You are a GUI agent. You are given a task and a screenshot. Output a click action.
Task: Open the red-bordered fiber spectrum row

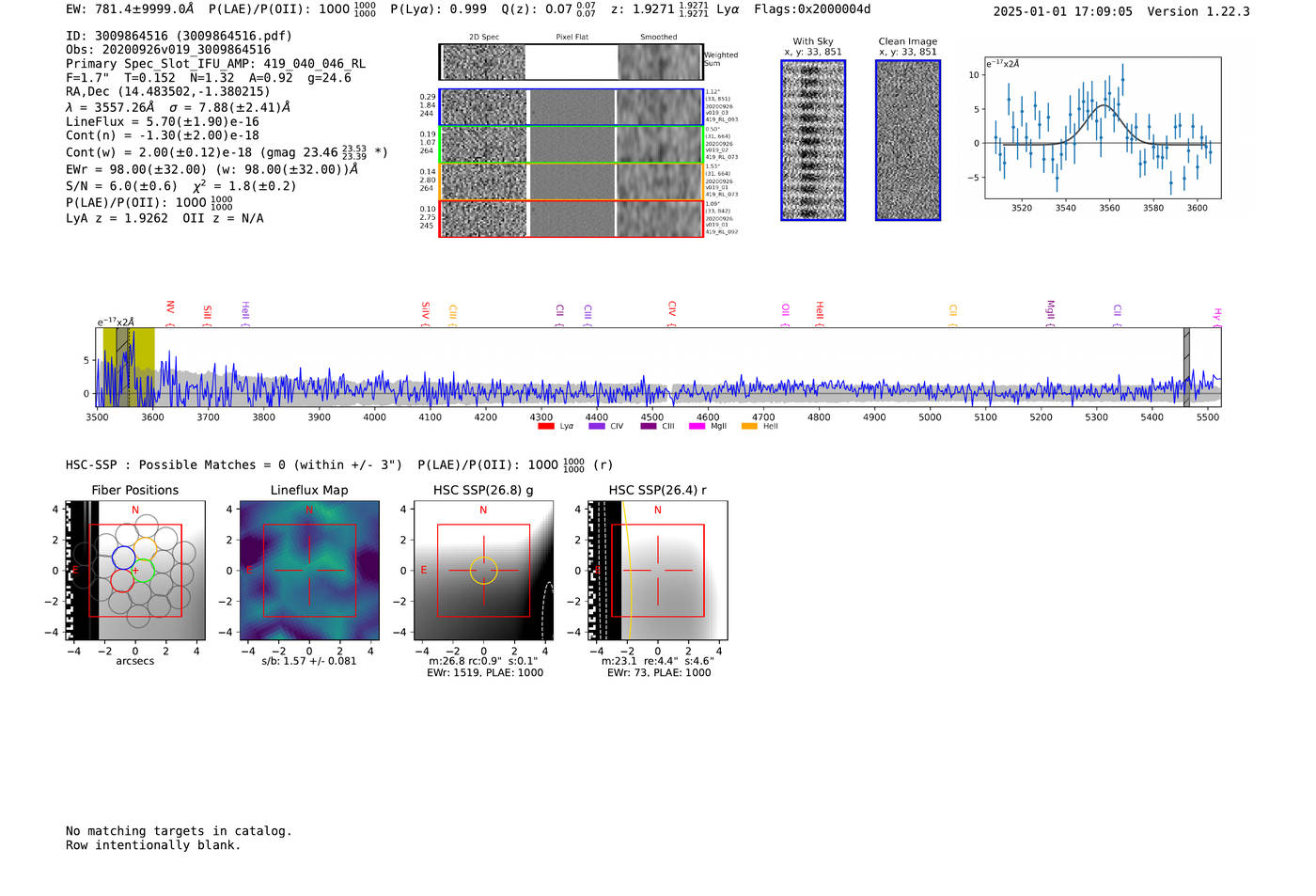(571, 219)
